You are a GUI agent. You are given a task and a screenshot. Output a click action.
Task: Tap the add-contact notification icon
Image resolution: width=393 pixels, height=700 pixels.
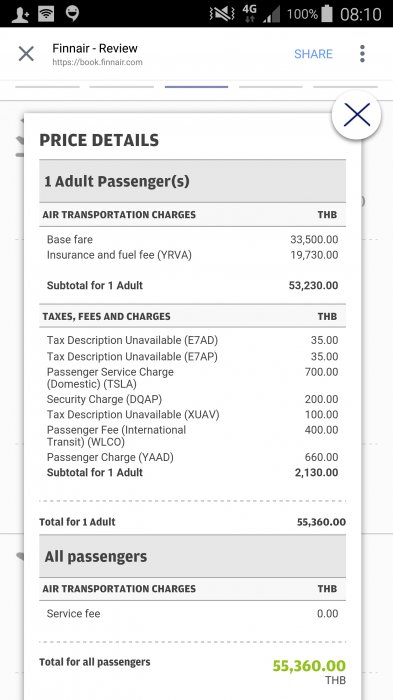(x=20, y=14)
